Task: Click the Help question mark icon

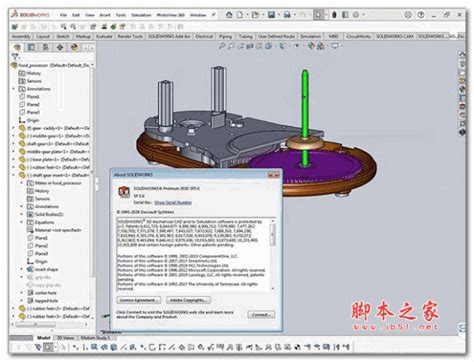Action: 421,15
